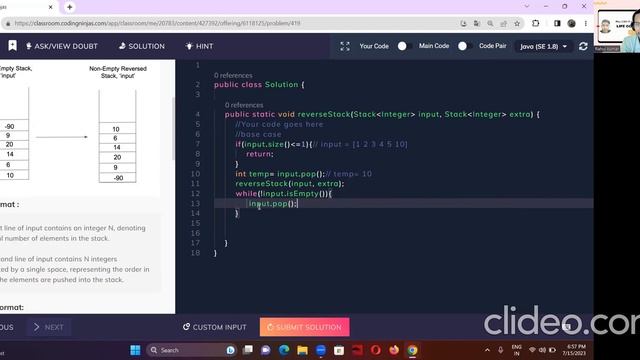The width and height of the screenshot is (640, 360).
Task: Open a new browser tab
Action: click(x=69, y=7)
